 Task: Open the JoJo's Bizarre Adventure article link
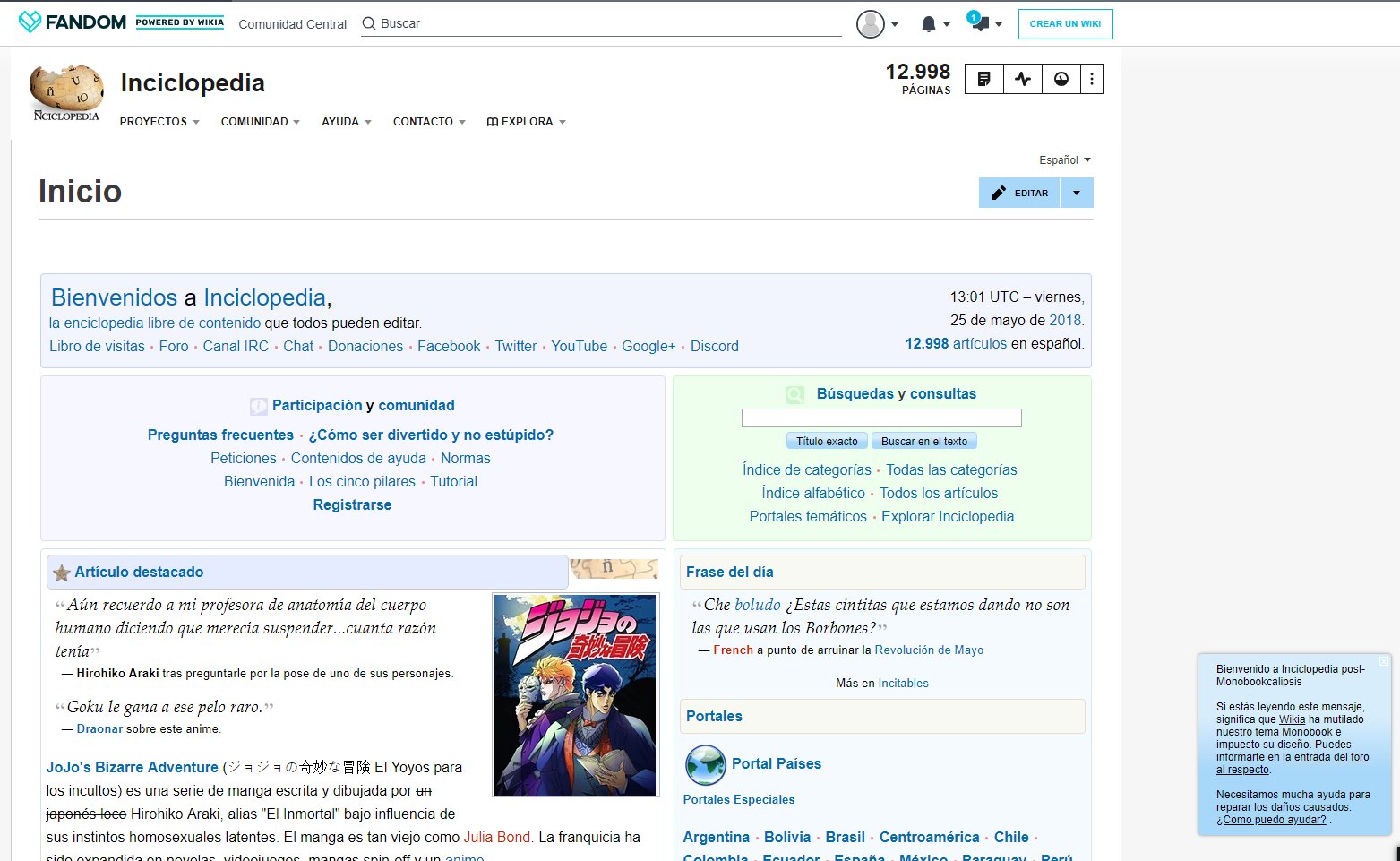click(x=133, y=767)
